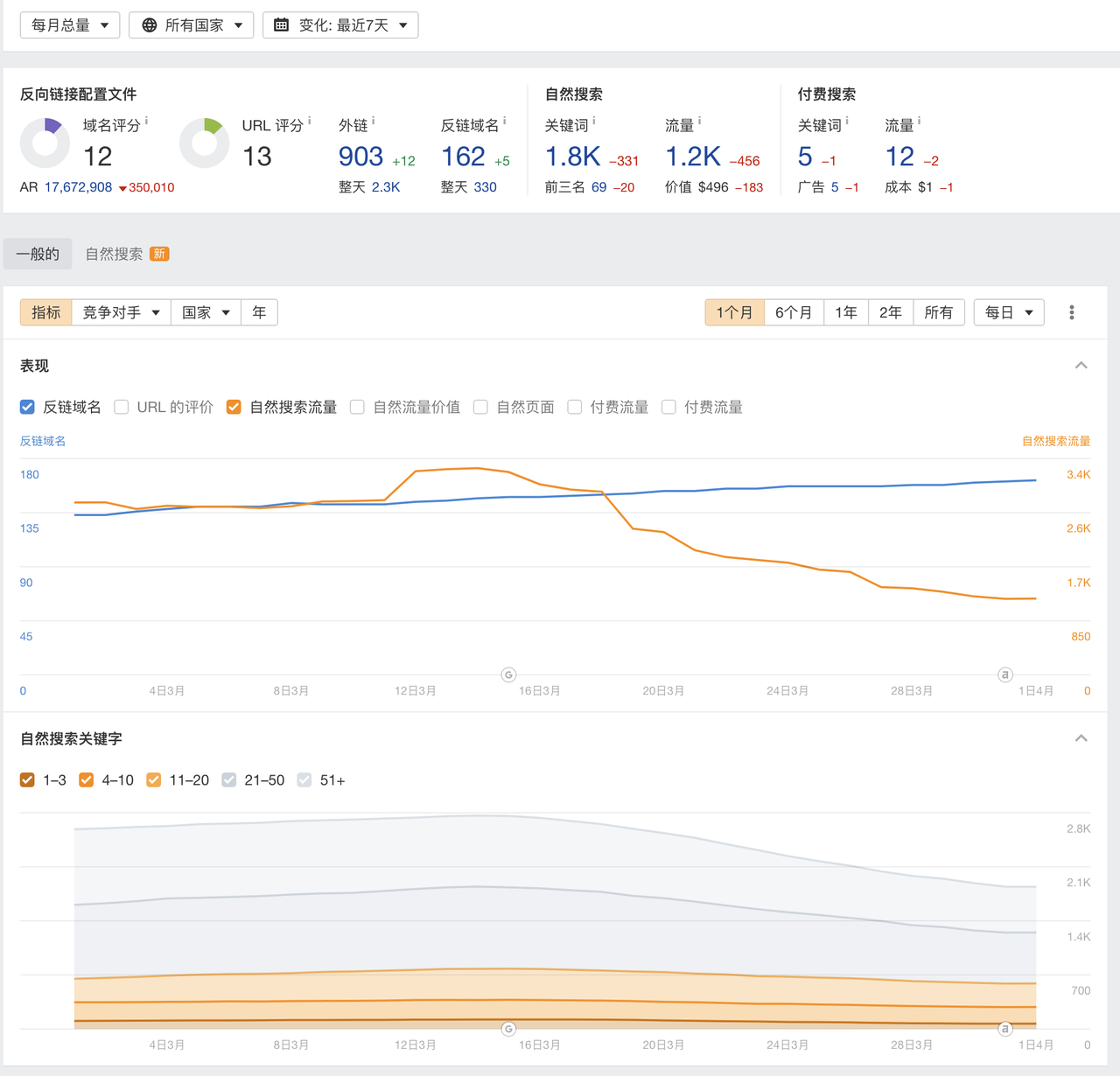Click the calendar icon in 变化 filter
This screenshot has width=1120, height=1076.
pos(281,25)
